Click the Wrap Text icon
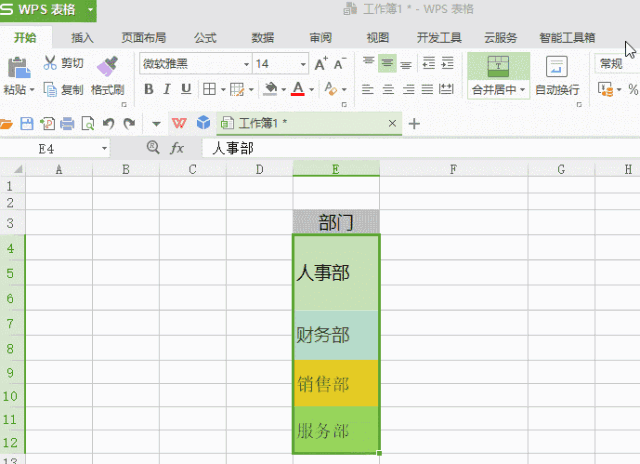Image resolution: width=640 pixels, height=464 pixels. point(557,67)
